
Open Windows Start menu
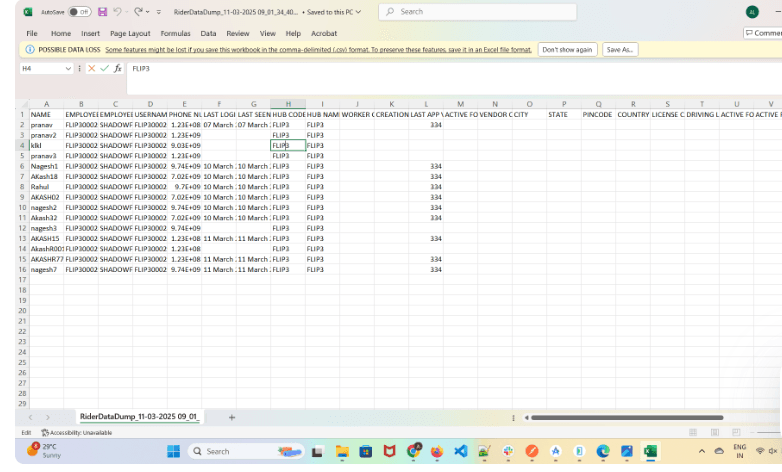coord(174,451)
